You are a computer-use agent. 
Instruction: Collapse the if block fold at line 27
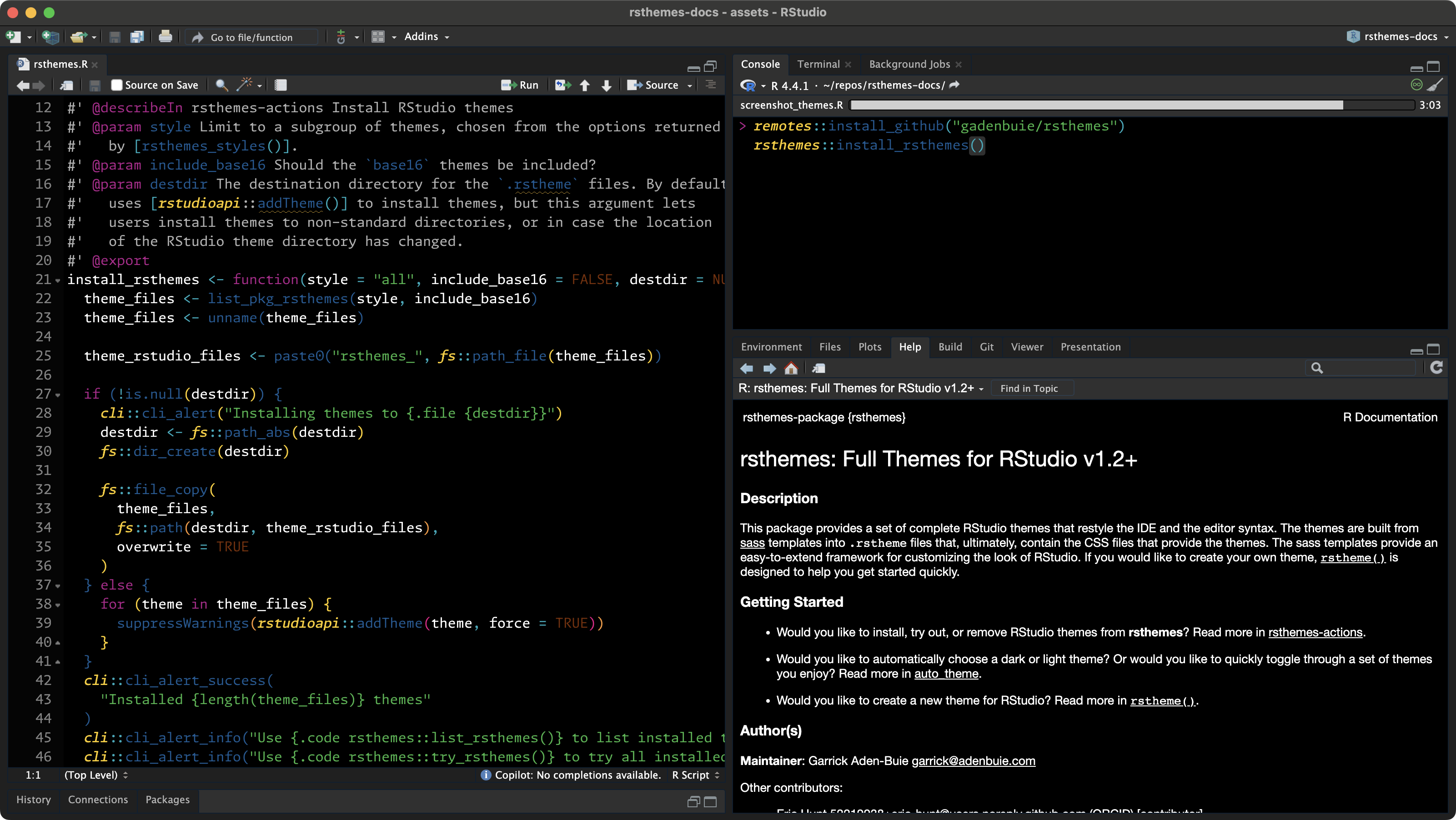(58, 395)
